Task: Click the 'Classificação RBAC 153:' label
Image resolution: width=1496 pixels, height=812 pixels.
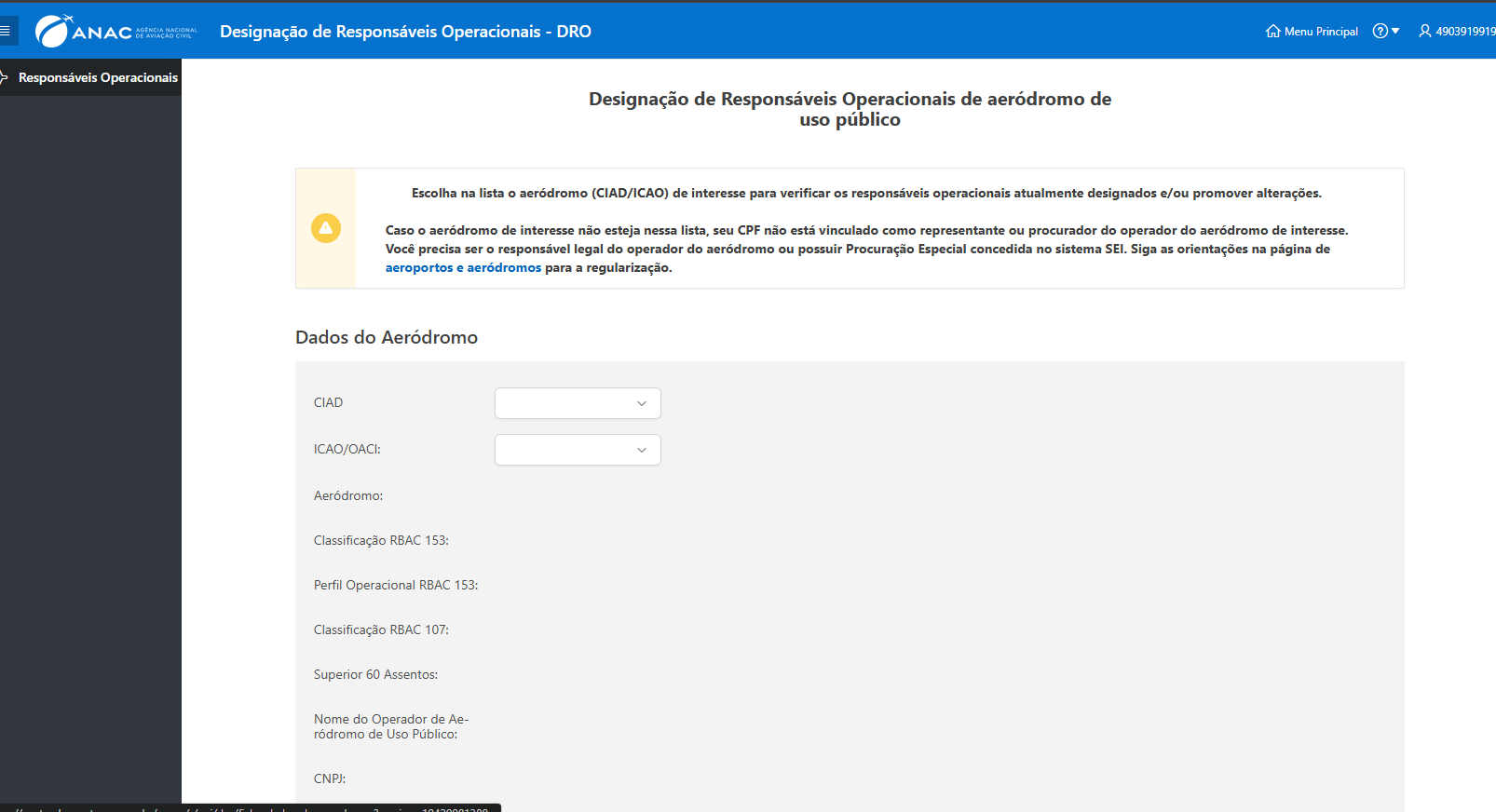Action: [381, 540]
